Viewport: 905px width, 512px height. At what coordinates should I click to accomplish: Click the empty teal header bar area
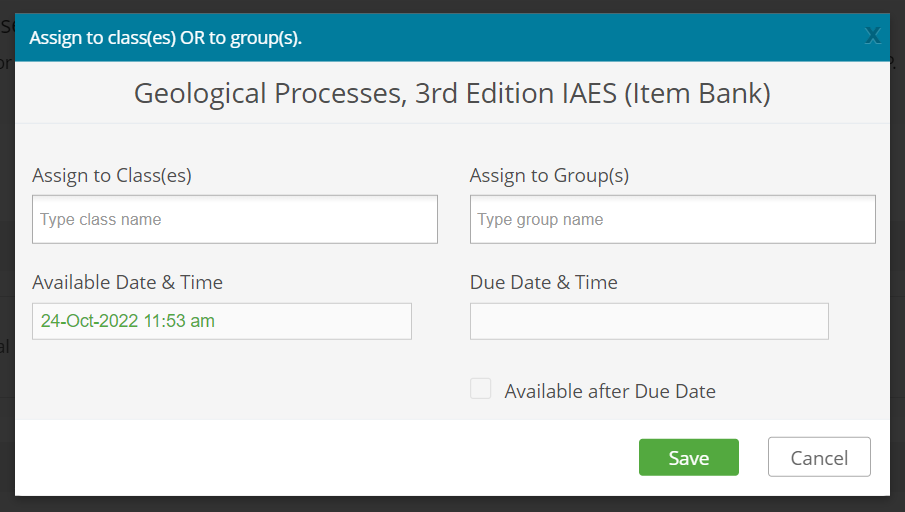pos(580,38)
